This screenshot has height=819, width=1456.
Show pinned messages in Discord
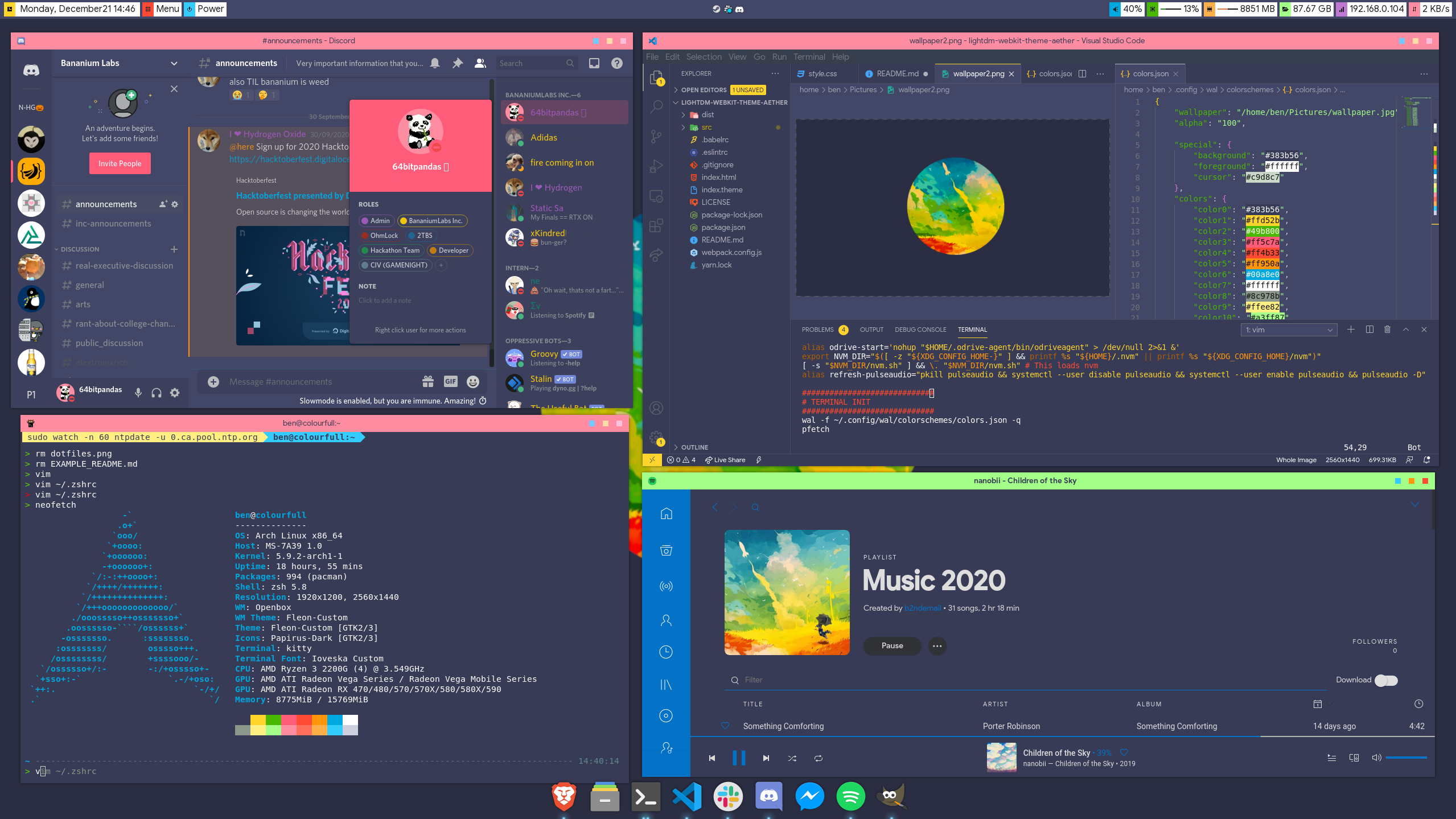pos(458,63)
